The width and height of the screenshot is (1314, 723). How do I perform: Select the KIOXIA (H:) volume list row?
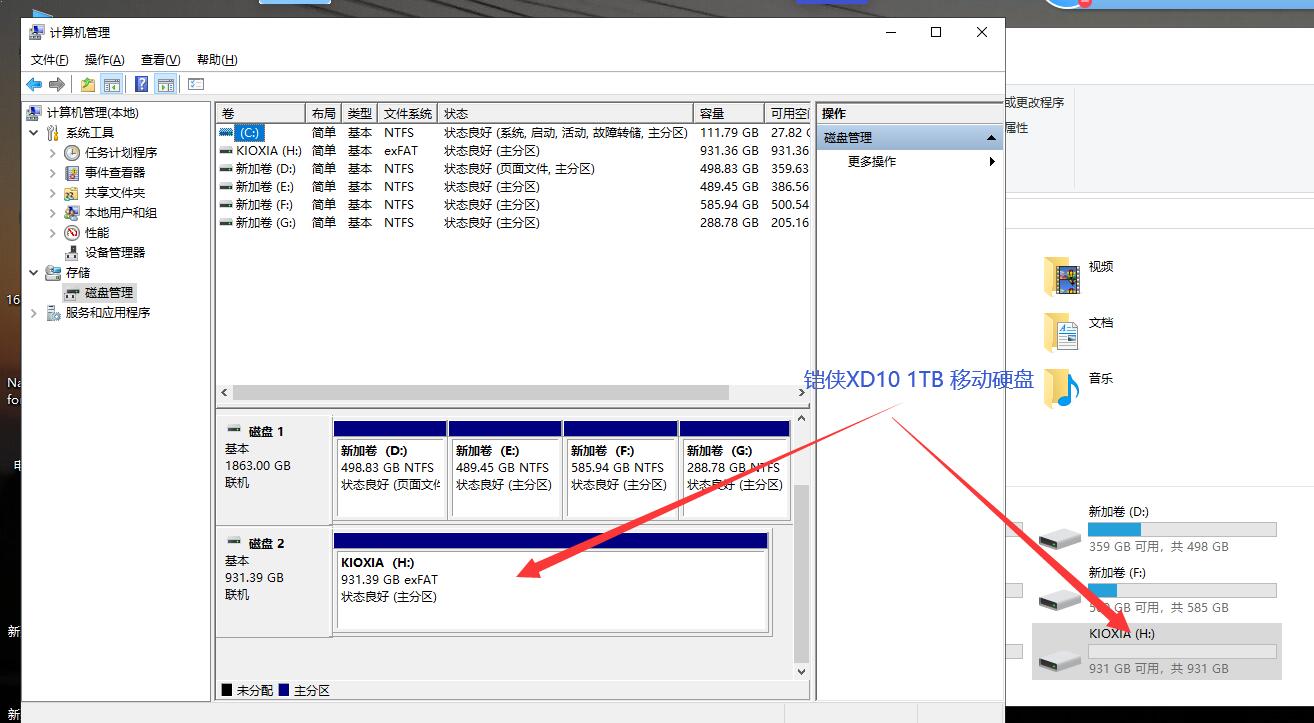click(512, 151)
